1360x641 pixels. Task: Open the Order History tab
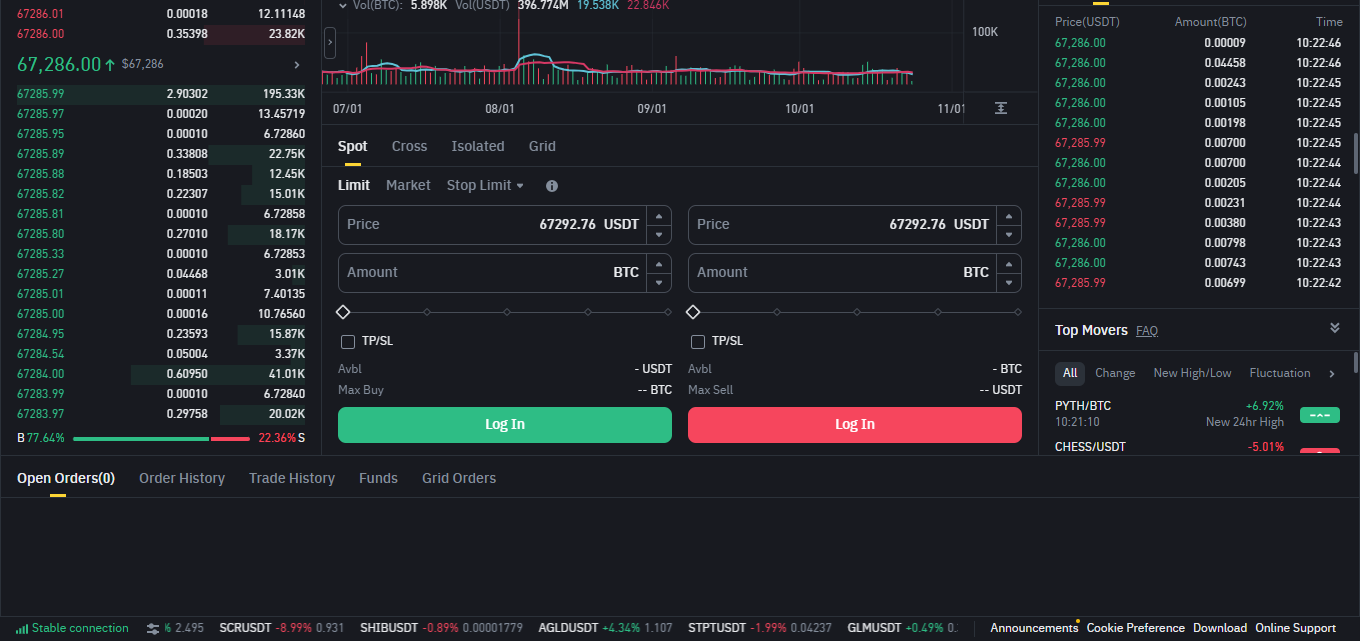pos(182,478)
